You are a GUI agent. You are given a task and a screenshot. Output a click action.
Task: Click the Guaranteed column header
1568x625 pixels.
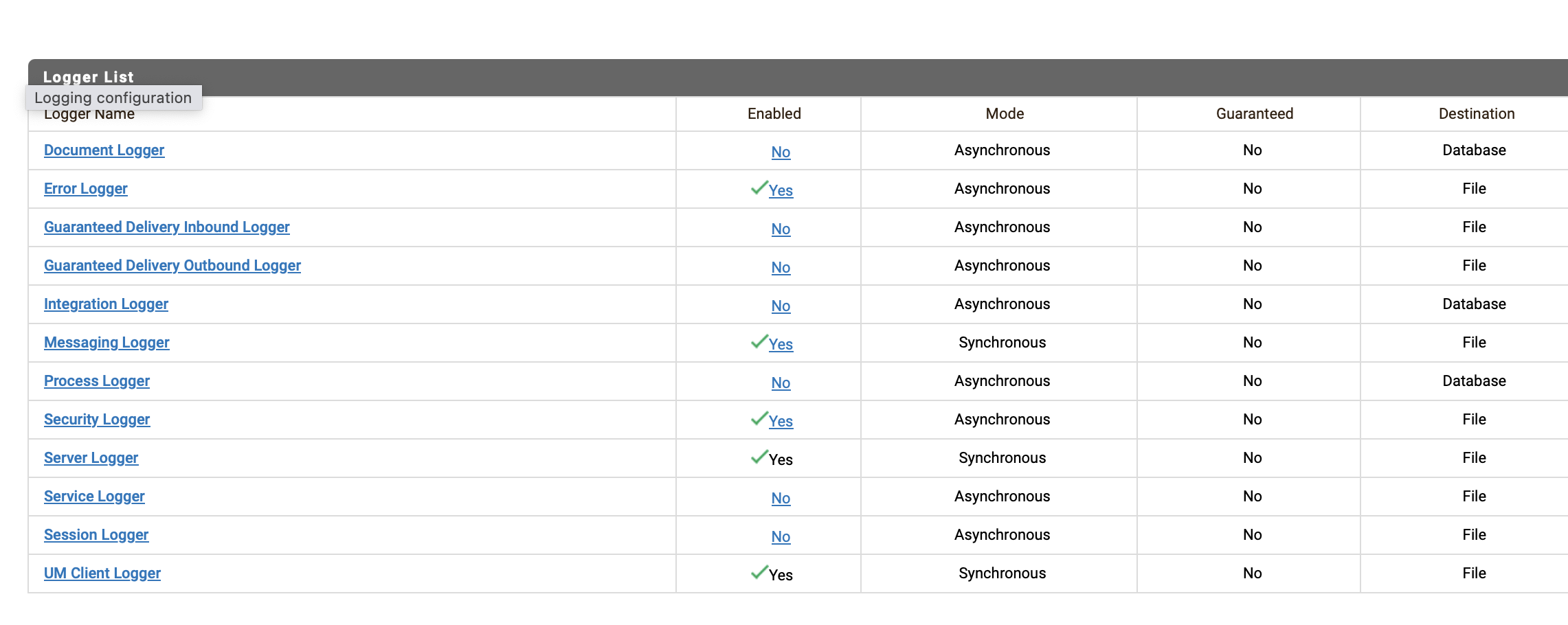click(1255, 113)
